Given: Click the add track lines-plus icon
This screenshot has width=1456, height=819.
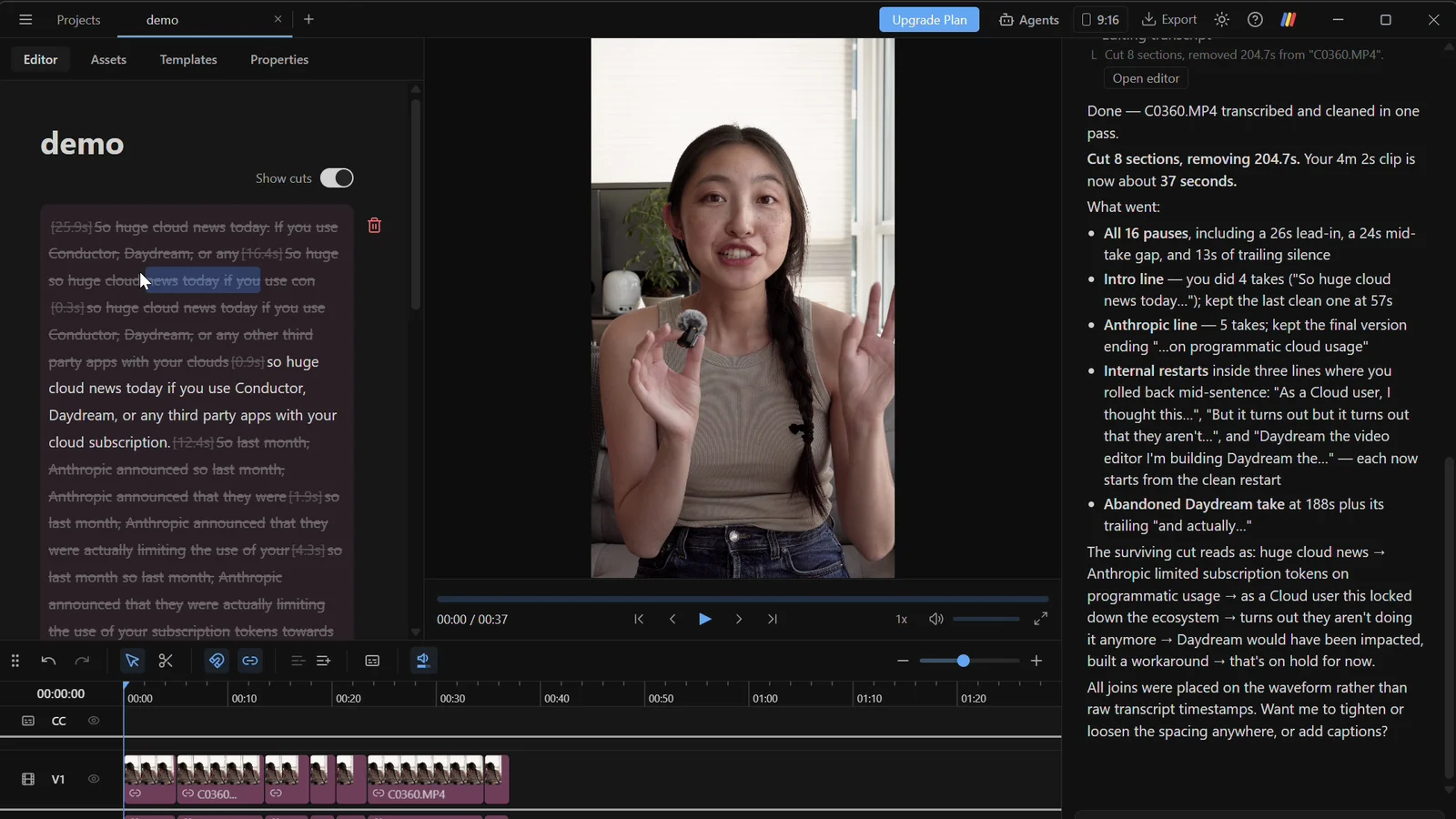Looking at the screenshot, I should tap(323, 661).
